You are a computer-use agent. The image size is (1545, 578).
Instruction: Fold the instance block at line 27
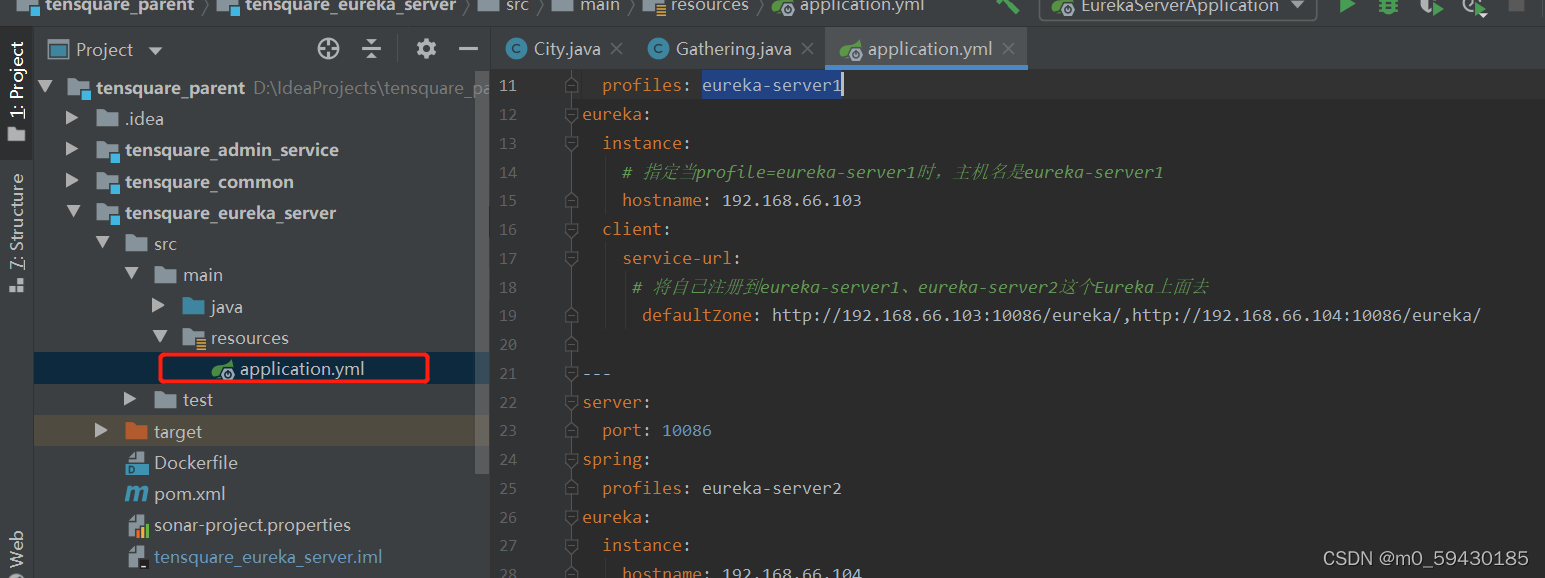[572, 547]
